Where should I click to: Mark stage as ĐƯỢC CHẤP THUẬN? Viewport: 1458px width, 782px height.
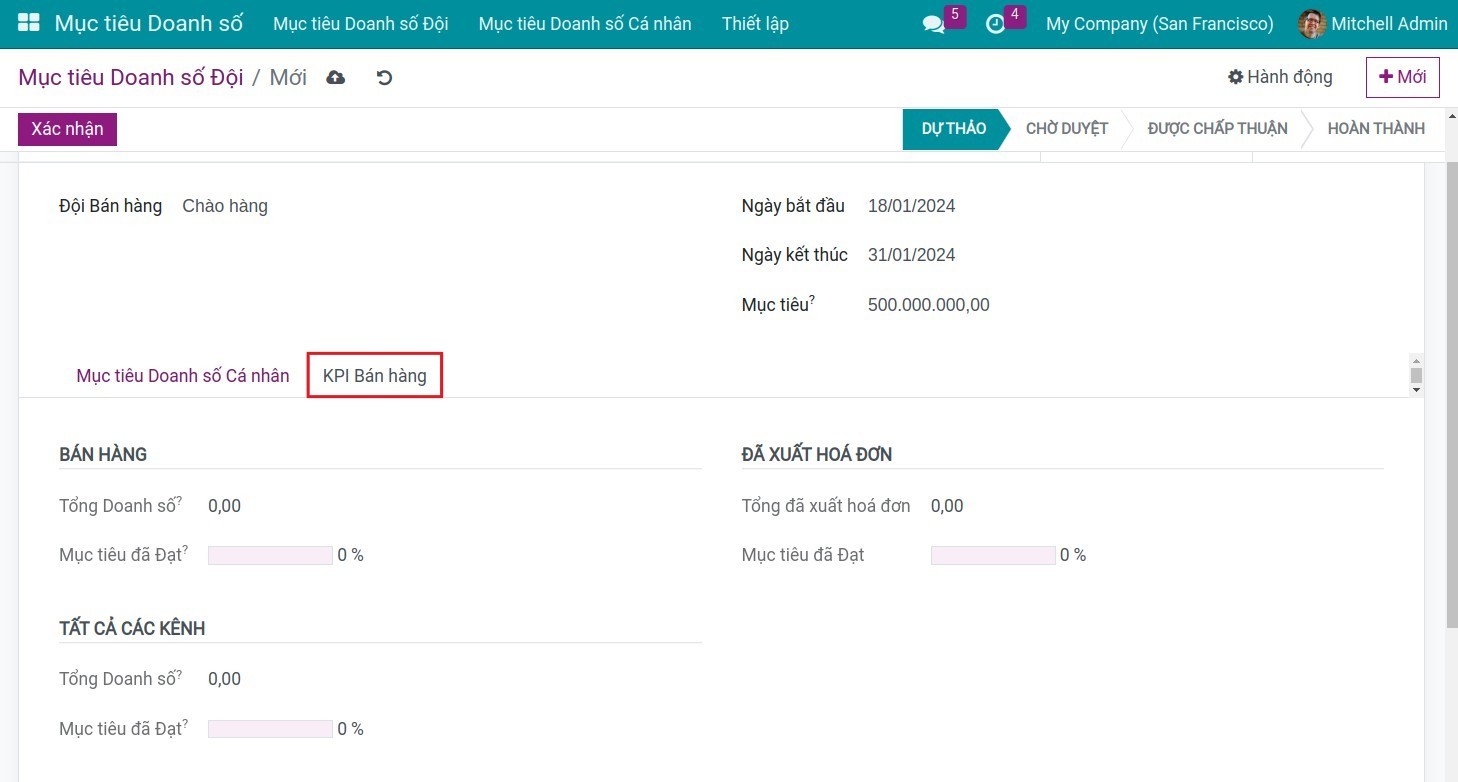coord(1215,128)
